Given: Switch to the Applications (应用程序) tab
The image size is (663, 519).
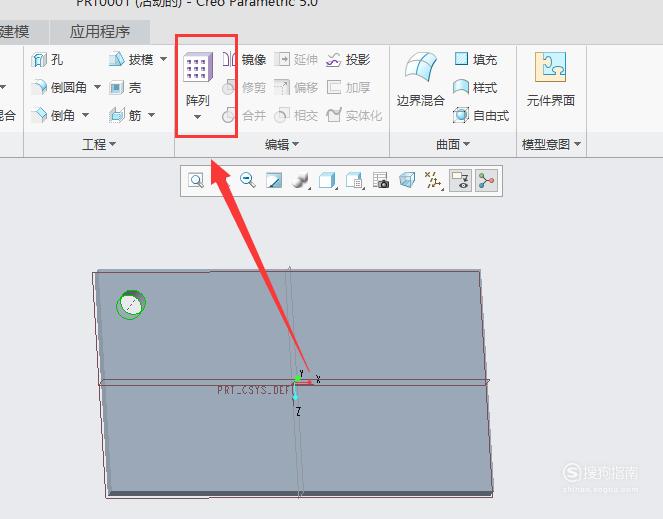Looking at the screenshot, I should pos(100,32).
